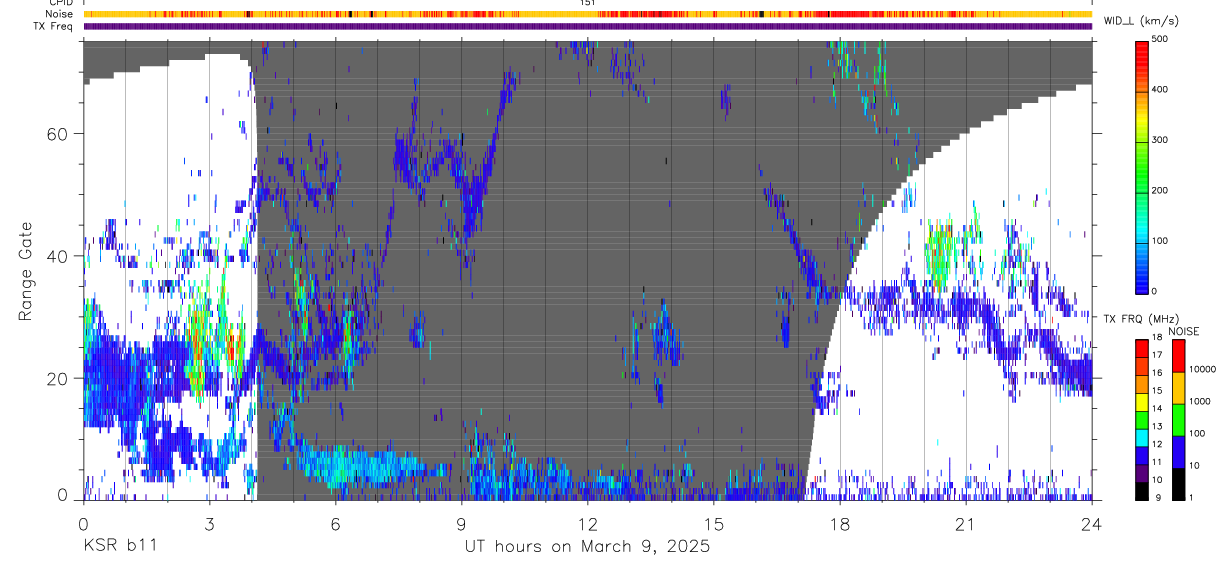This screenshot has width=1228, height=567.
Task: Click the 16 MHz tick label
Action: click(x=1157, y=373)
